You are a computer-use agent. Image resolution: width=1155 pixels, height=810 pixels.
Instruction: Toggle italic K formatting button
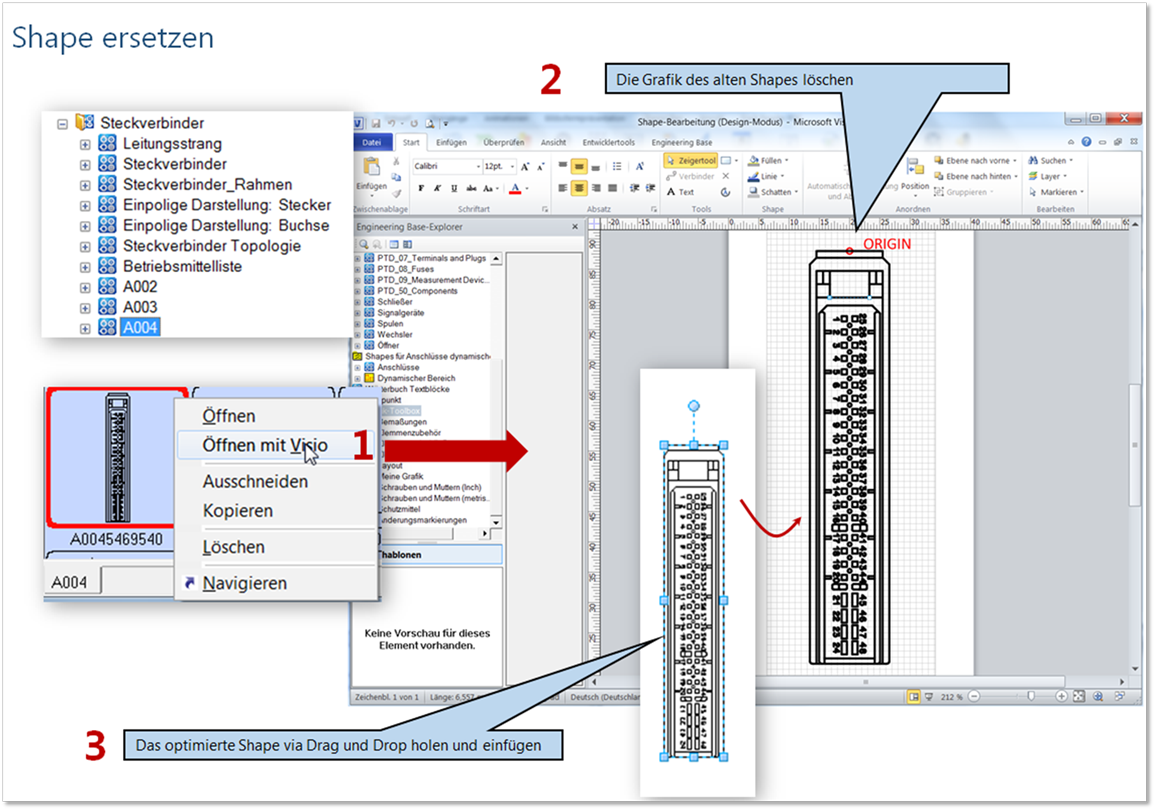pyautogui.click(x=438, y=189)
